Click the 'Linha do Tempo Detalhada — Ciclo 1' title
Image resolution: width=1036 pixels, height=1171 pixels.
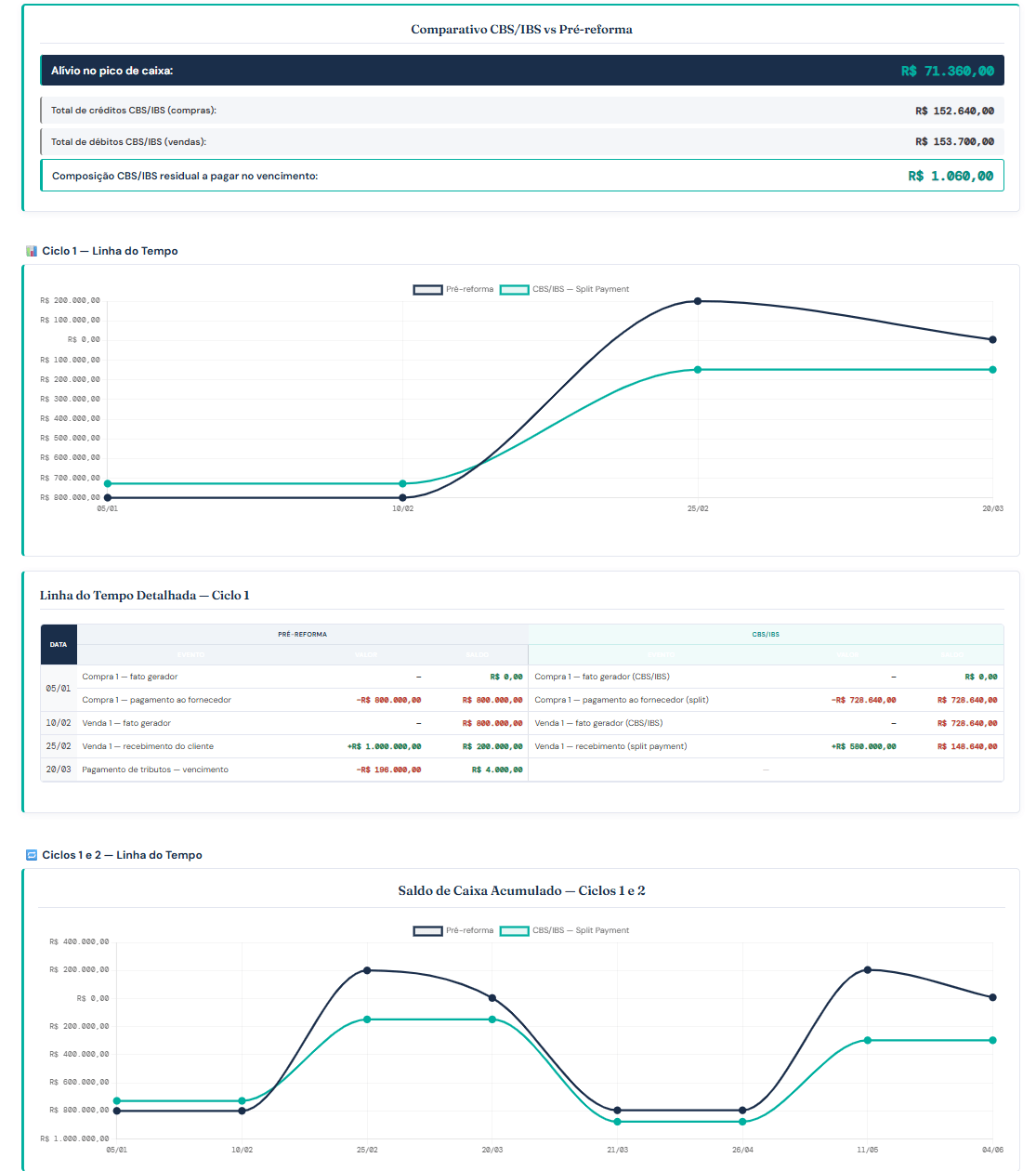145,596
